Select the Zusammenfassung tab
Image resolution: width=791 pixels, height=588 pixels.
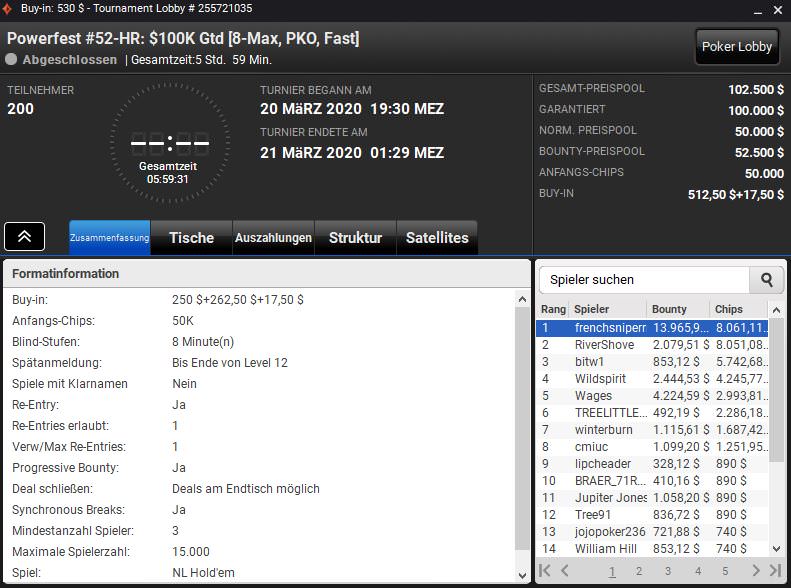click(x=109, y=238)
